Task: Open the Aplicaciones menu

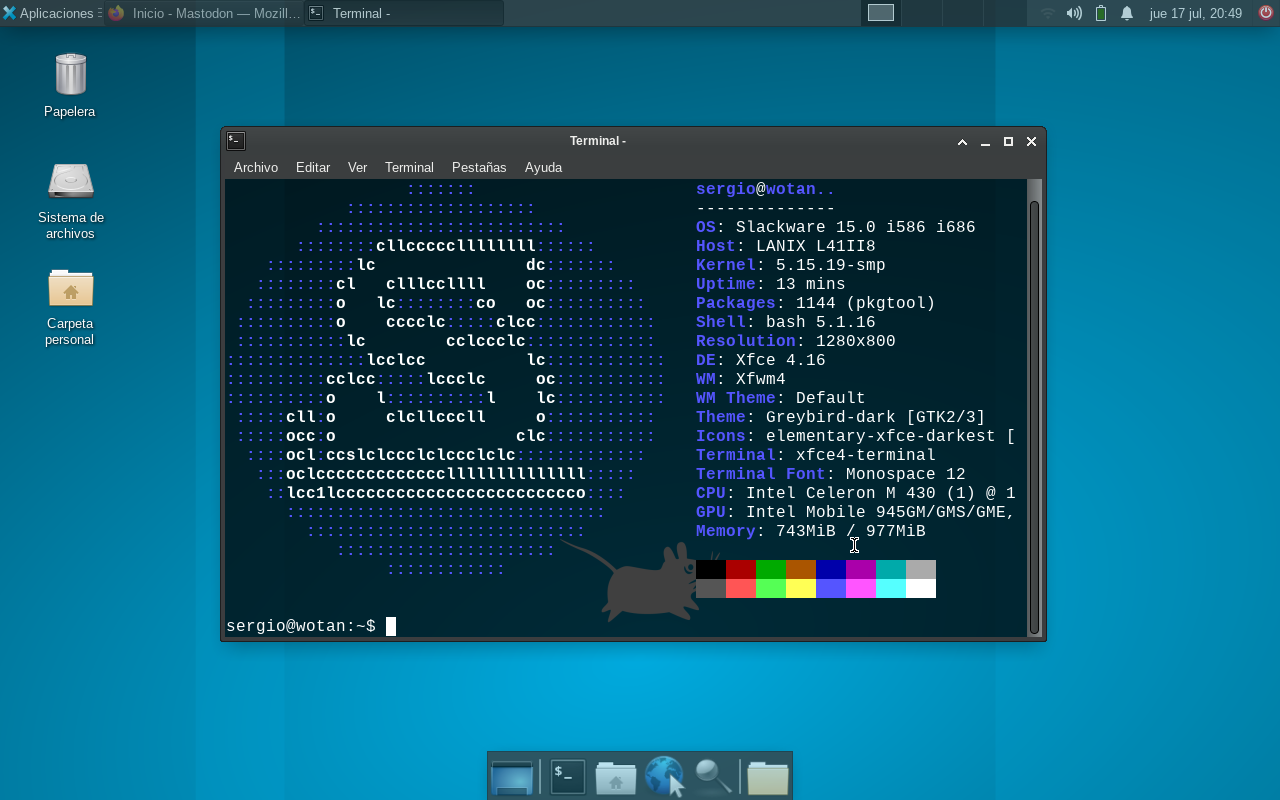Action: [x=48, y=13]
